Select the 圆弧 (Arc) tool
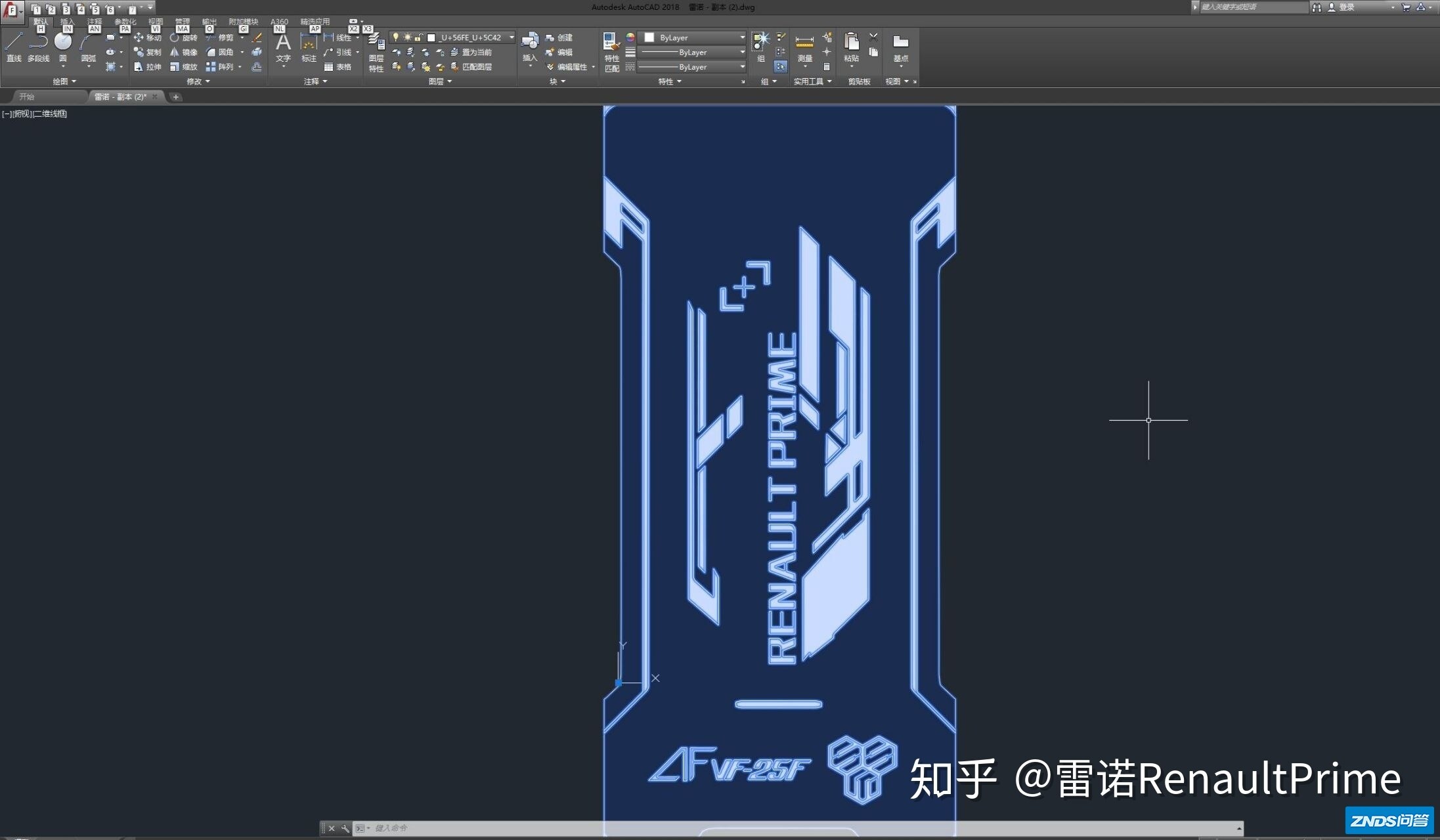Screen dimensions: 1440x840 pos(88,47)
